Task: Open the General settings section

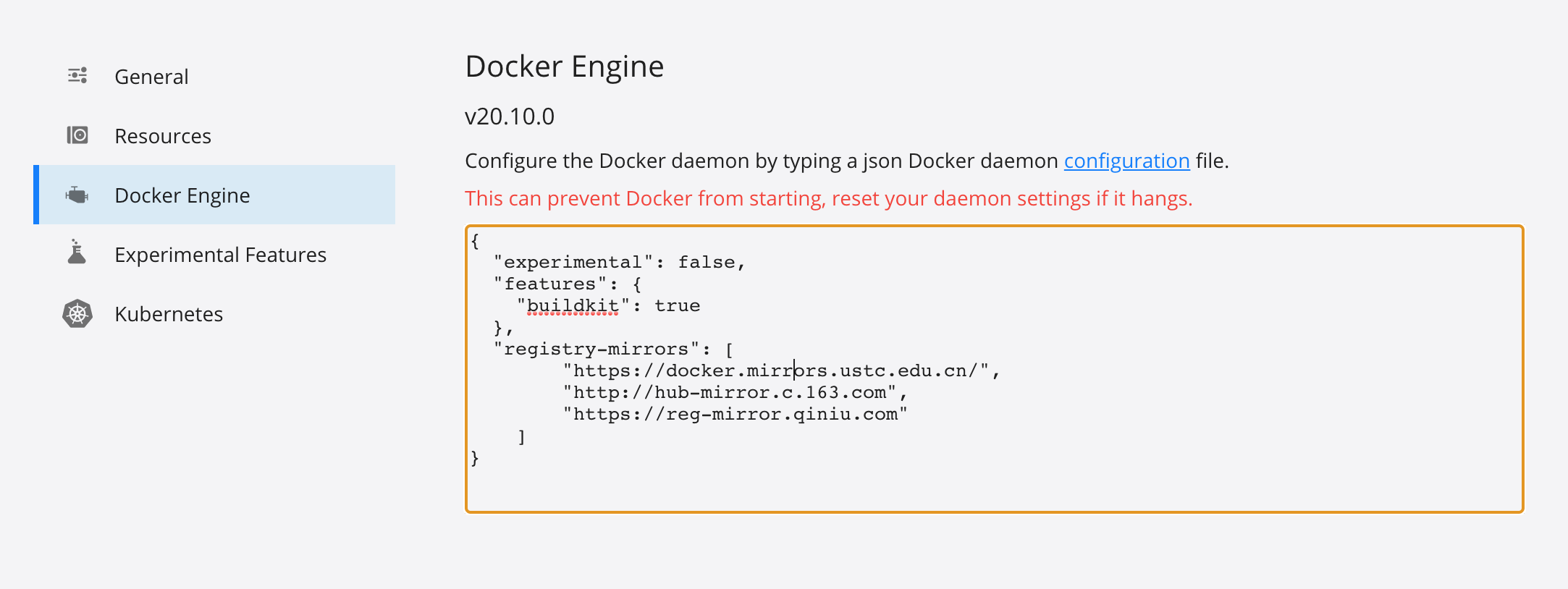Action: point(151,77)
